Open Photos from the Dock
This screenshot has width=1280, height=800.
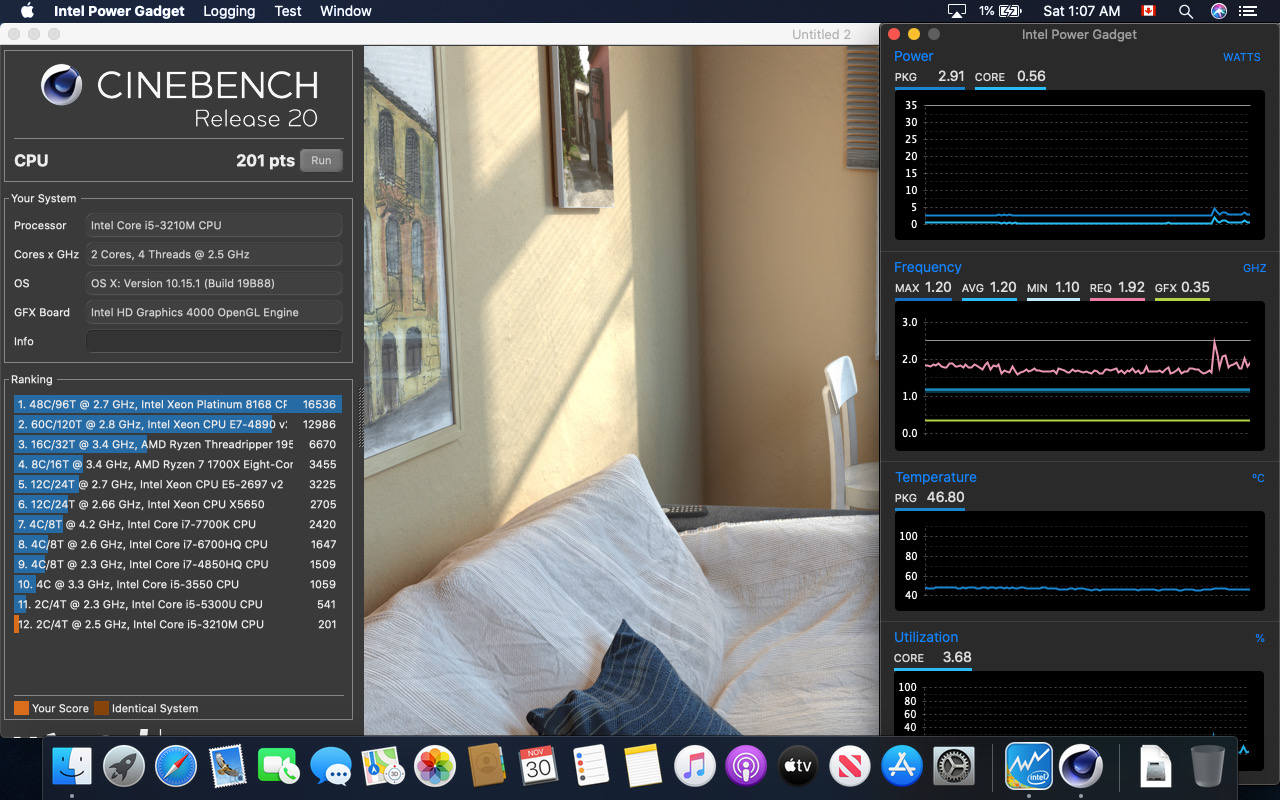pyautogui.click(x=435, y=767)
